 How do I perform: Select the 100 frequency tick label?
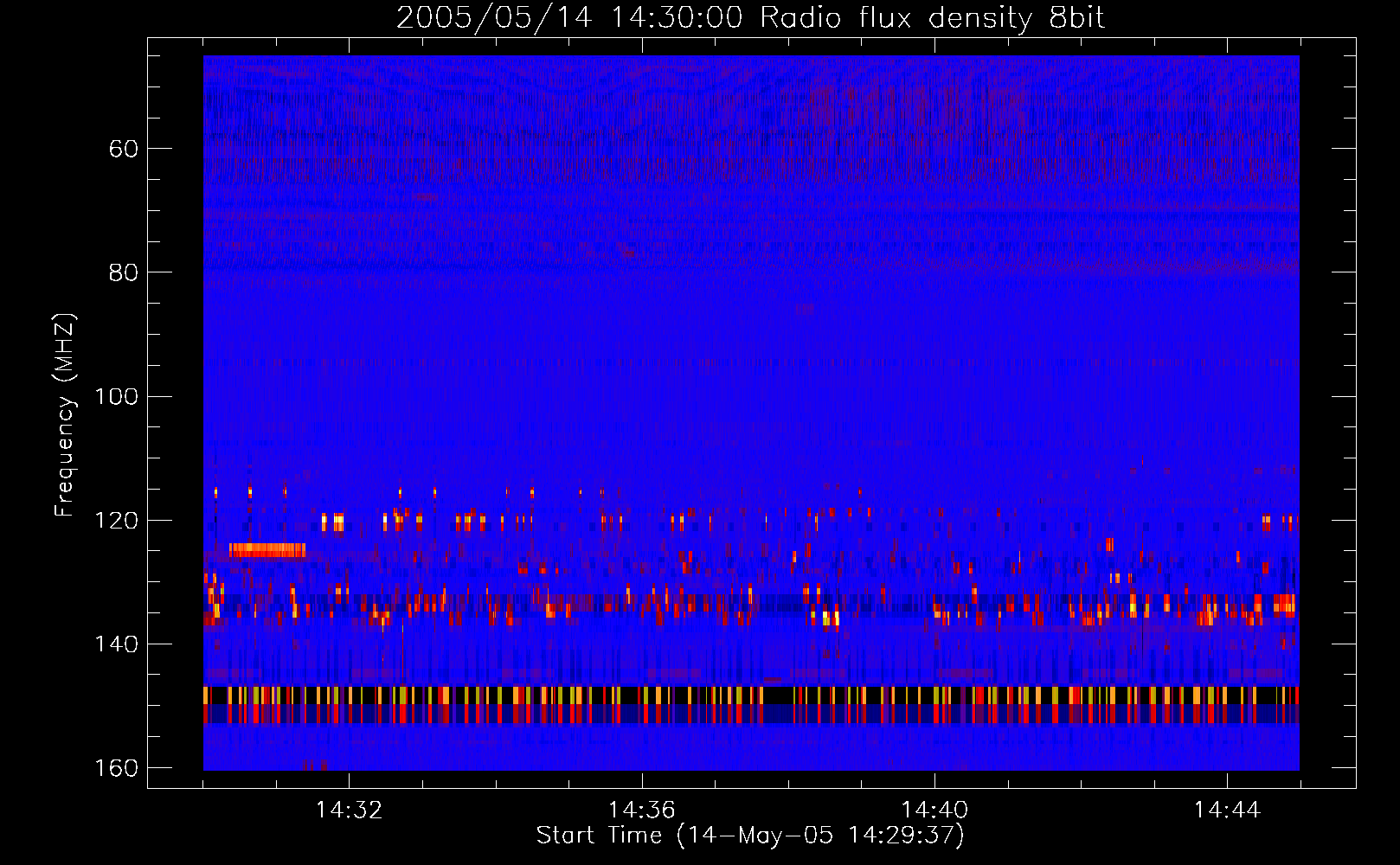click(x=116, y=397)
